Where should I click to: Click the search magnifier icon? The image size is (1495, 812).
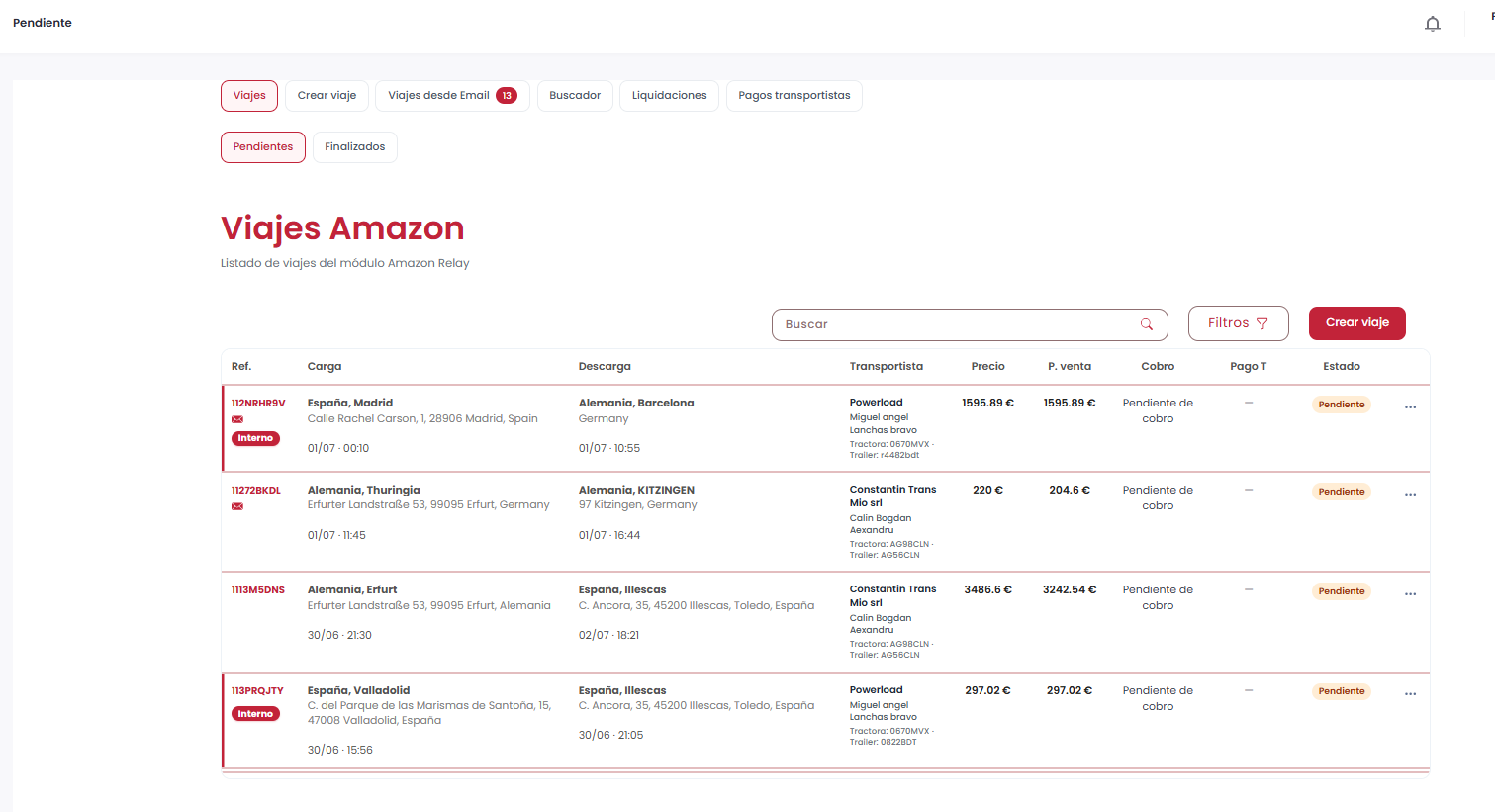point(1147,324)
